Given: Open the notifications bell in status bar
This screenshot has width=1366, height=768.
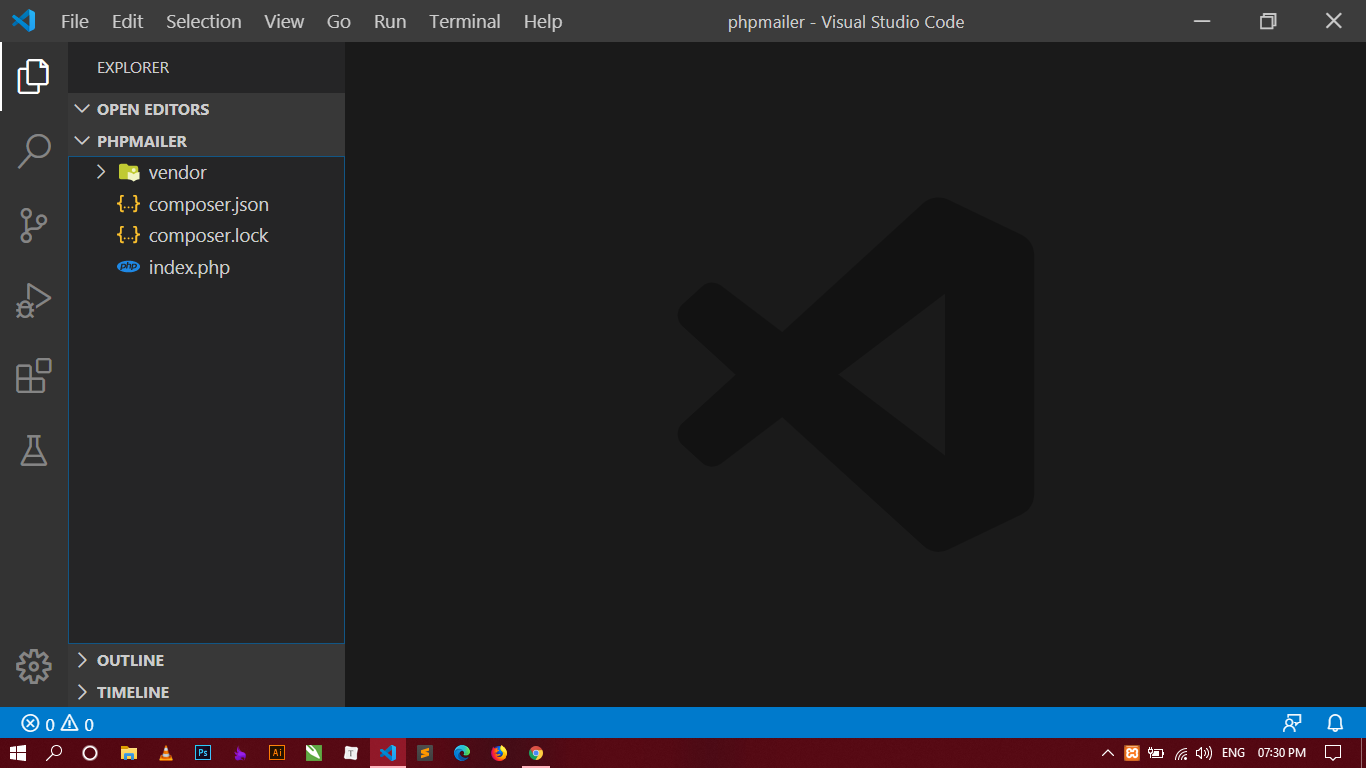Looking at the screenshot, I should click(x=1335, y=723).
